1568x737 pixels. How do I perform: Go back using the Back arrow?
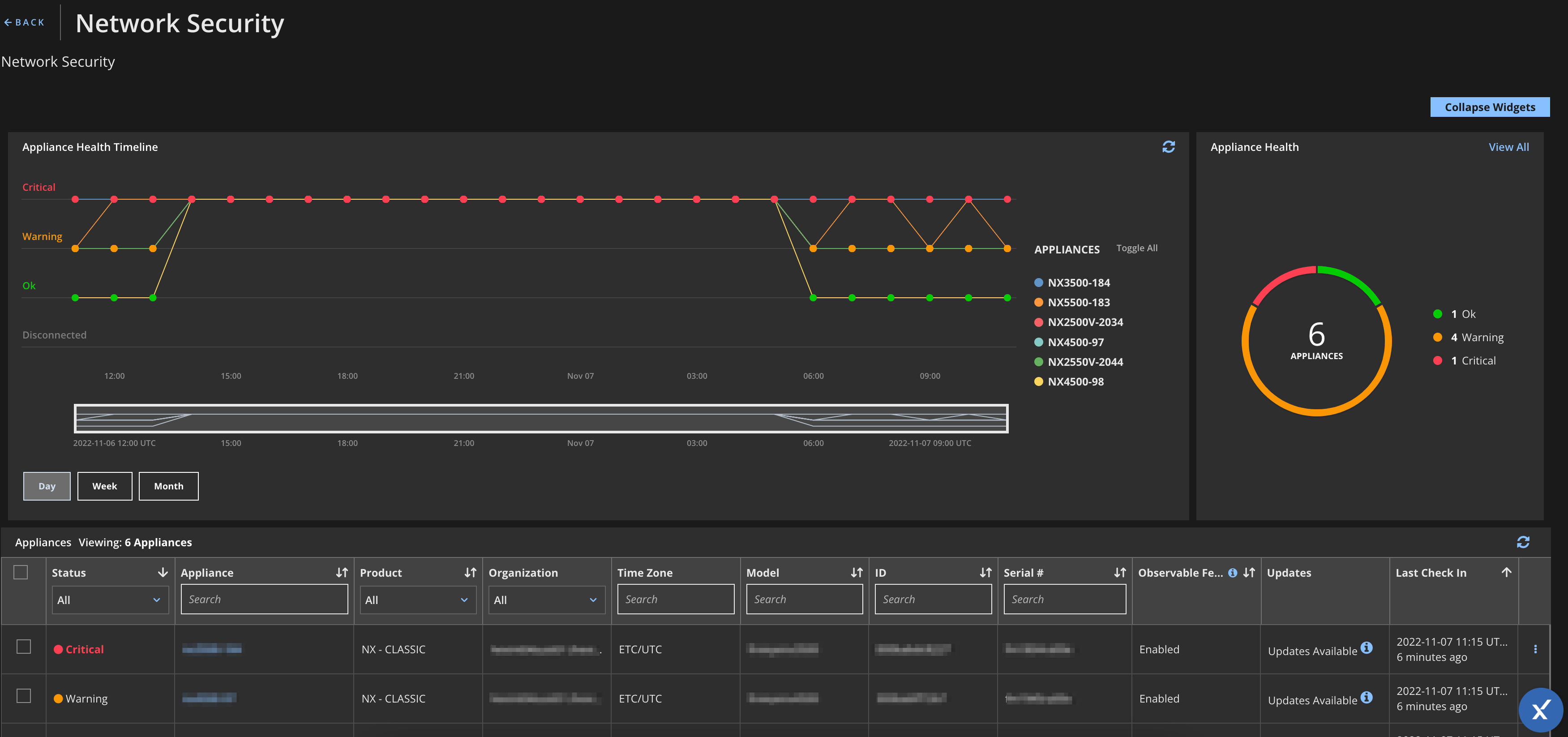pos(24,22)
